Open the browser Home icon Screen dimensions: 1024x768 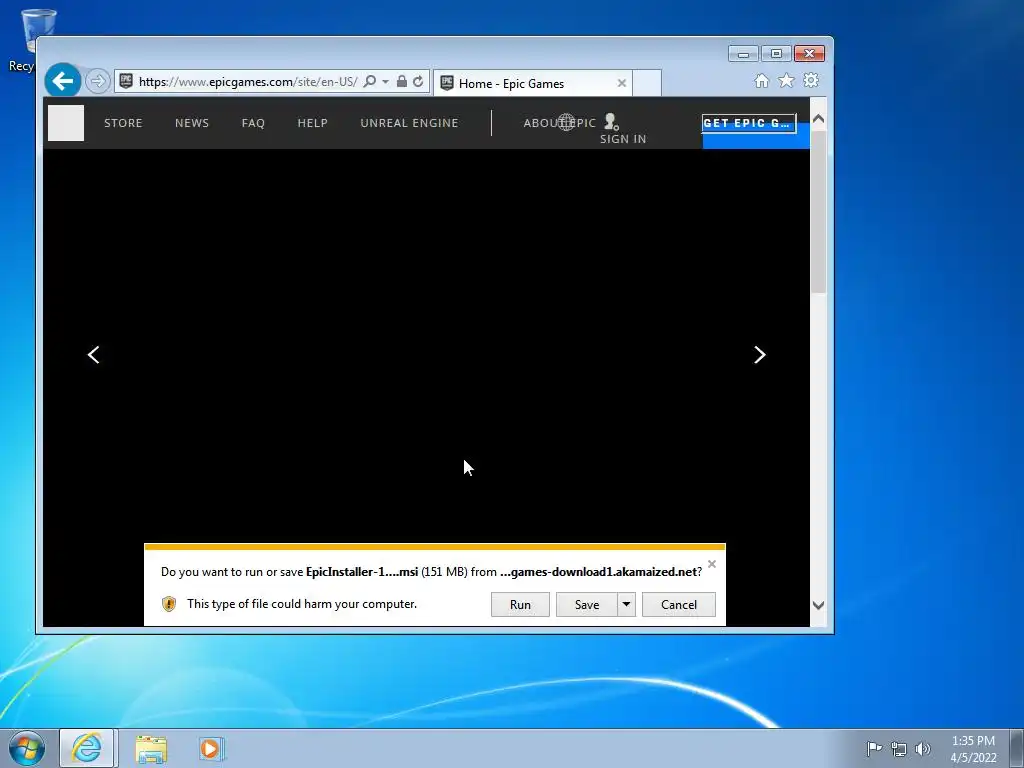click(761, 80)
